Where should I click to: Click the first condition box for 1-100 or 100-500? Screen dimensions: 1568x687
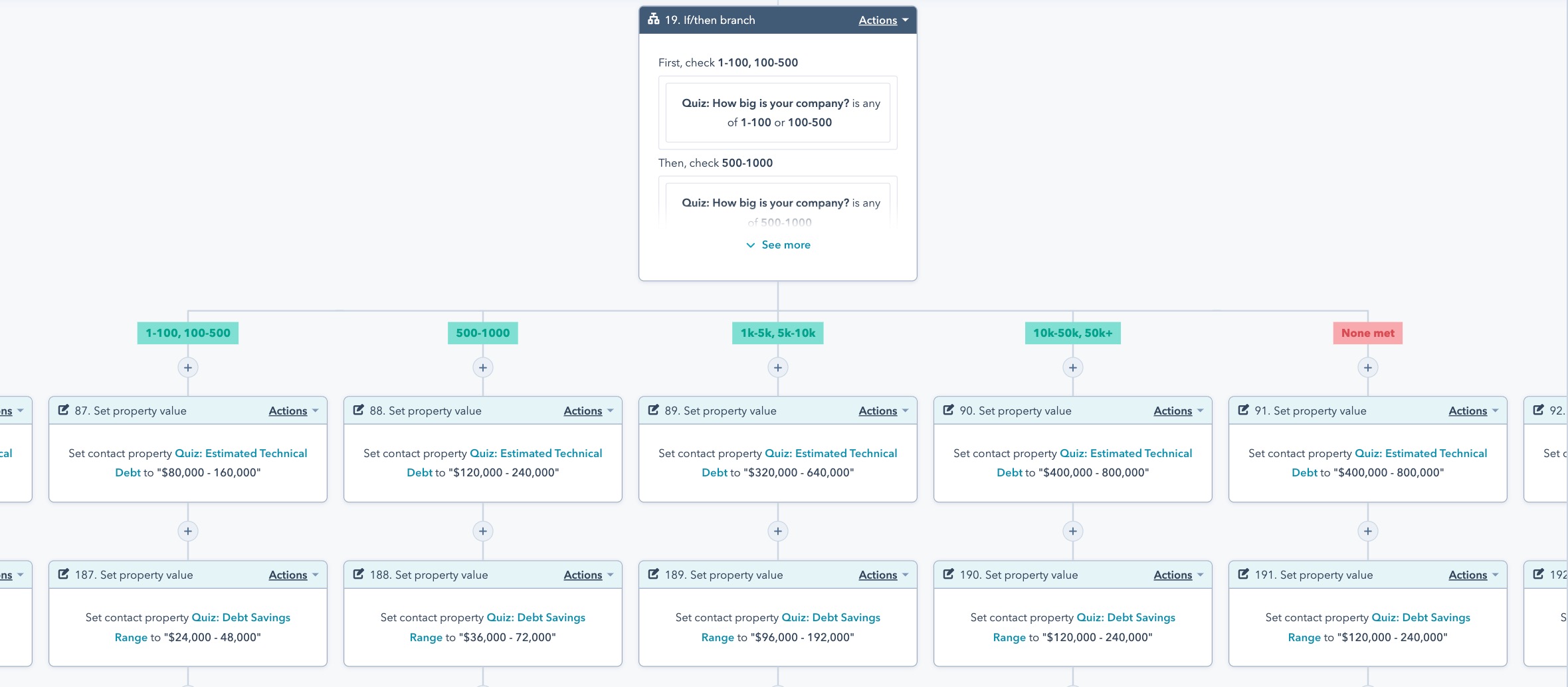tap(777, 112)
